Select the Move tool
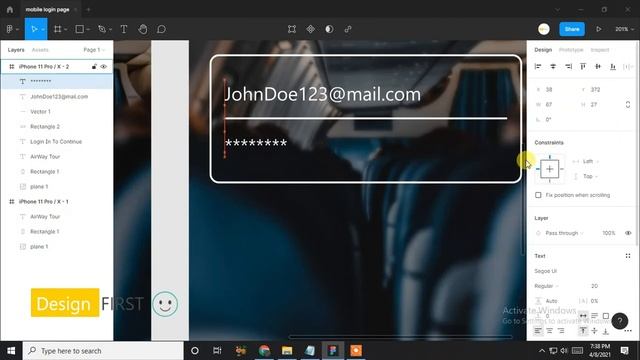Image resolution: width=640 pixels, height=360 pixels. 34,29
